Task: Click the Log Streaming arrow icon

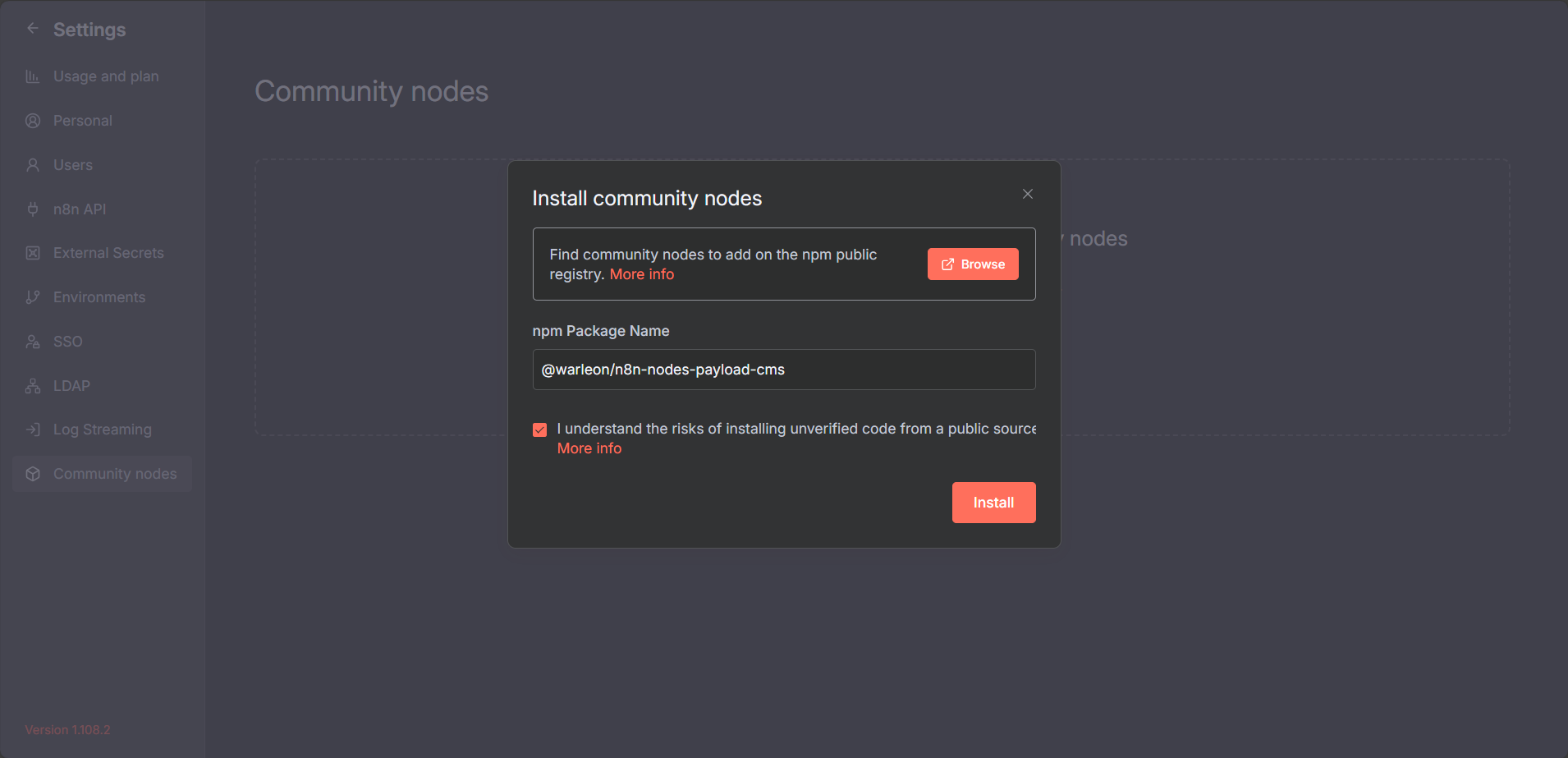Action: pos(33,430)
